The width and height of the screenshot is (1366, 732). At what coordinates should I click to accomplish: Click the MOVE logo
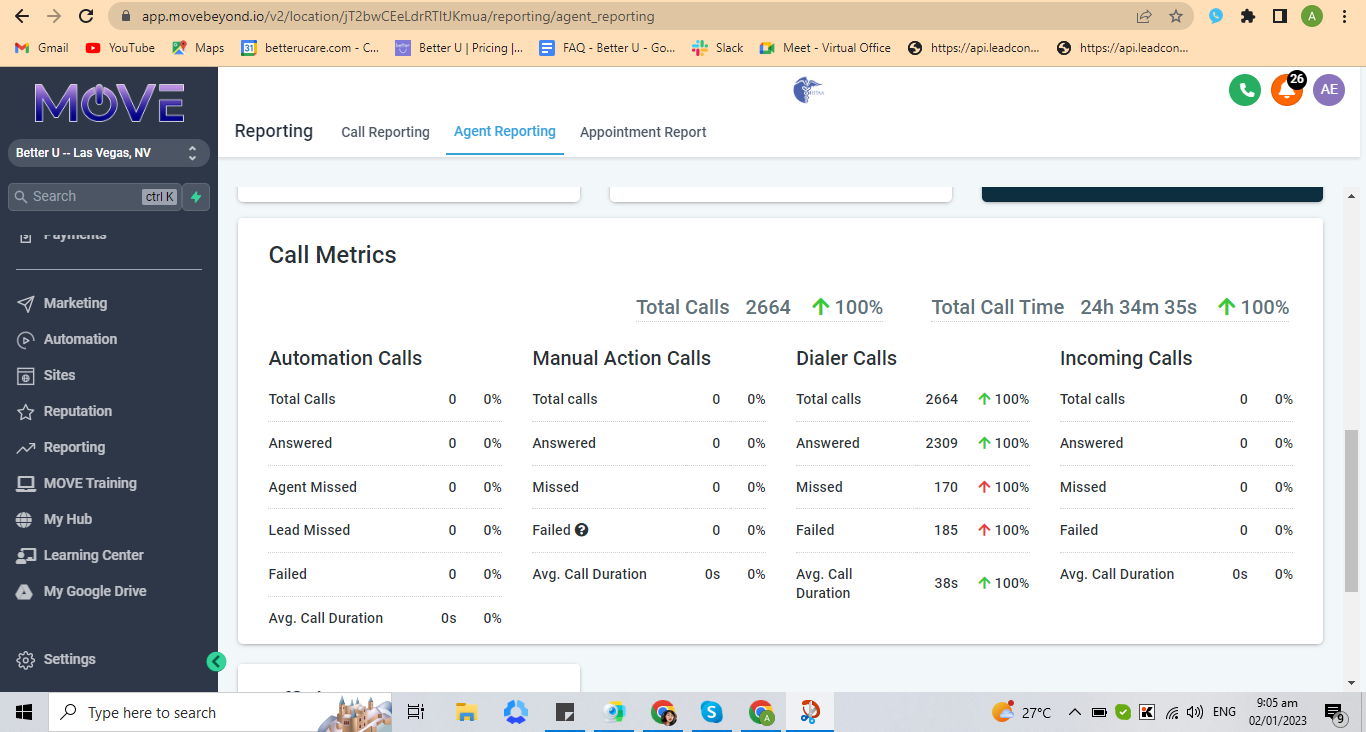[x=109, y=103]
